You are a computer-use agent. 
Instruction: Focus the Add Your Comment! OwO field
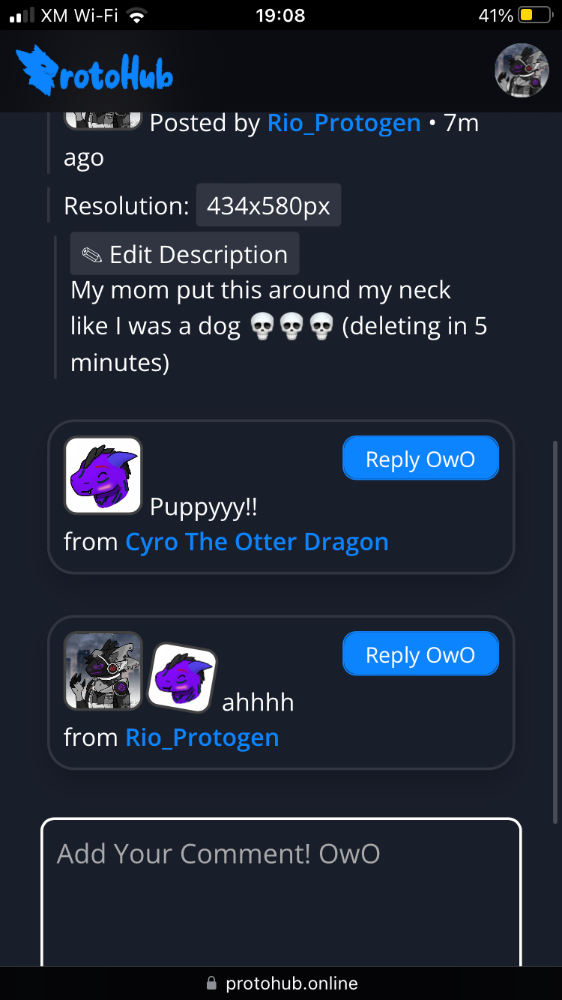pos(281,893)
